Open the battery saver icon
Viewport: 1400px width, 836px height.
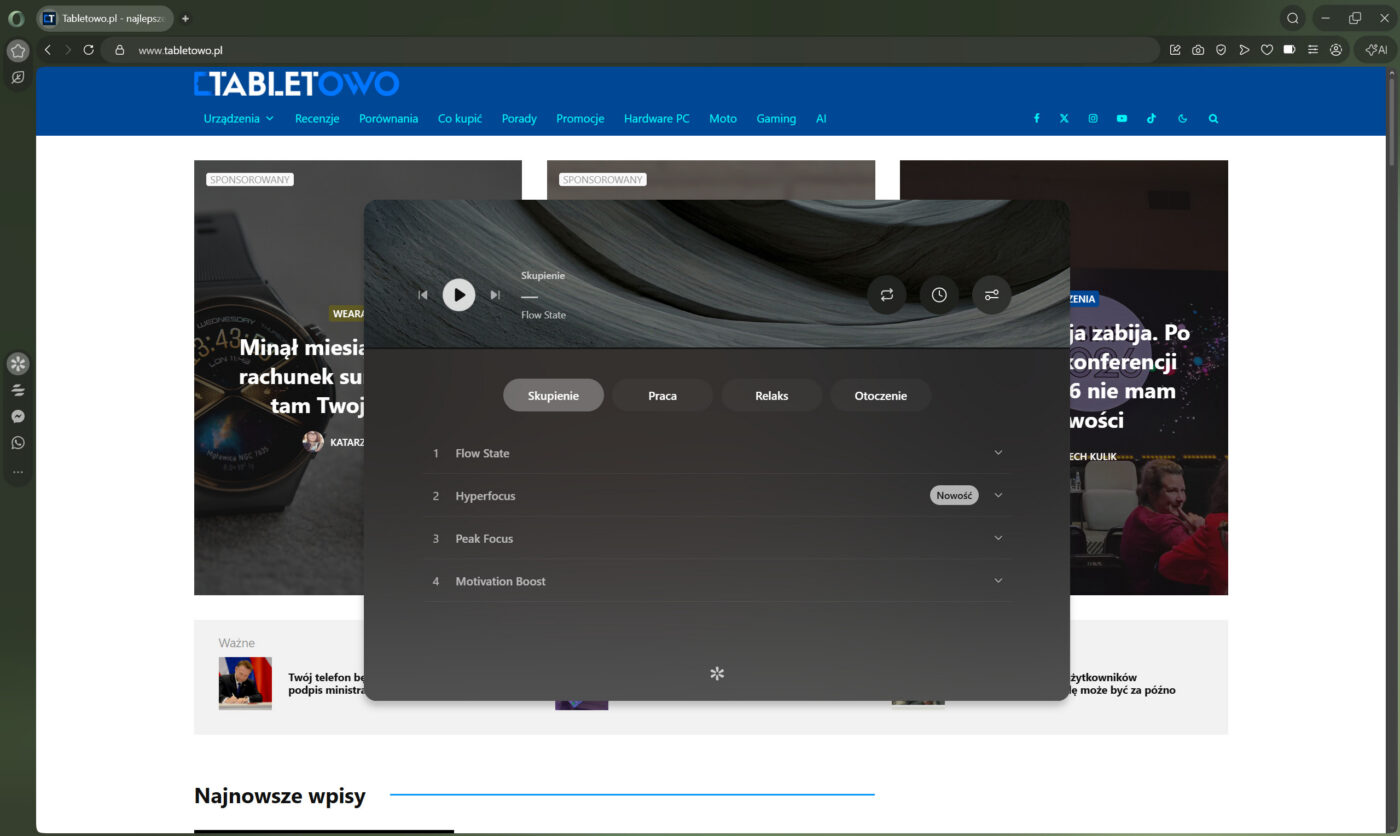point(1290,50)
